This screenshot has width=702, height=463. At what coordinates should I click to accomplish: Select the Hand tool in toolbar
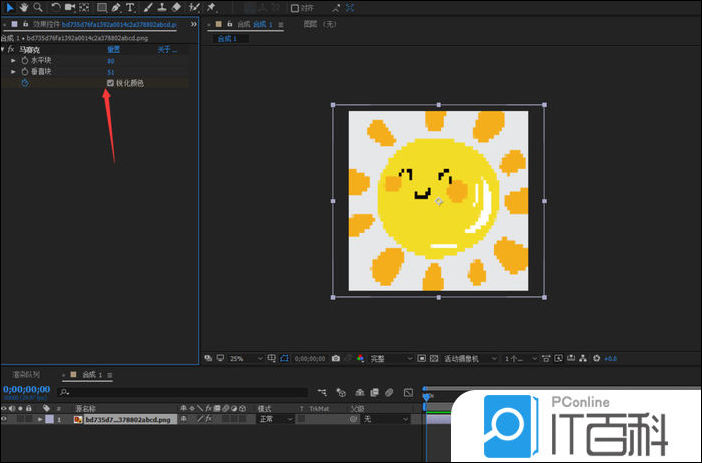click(24, 7)
